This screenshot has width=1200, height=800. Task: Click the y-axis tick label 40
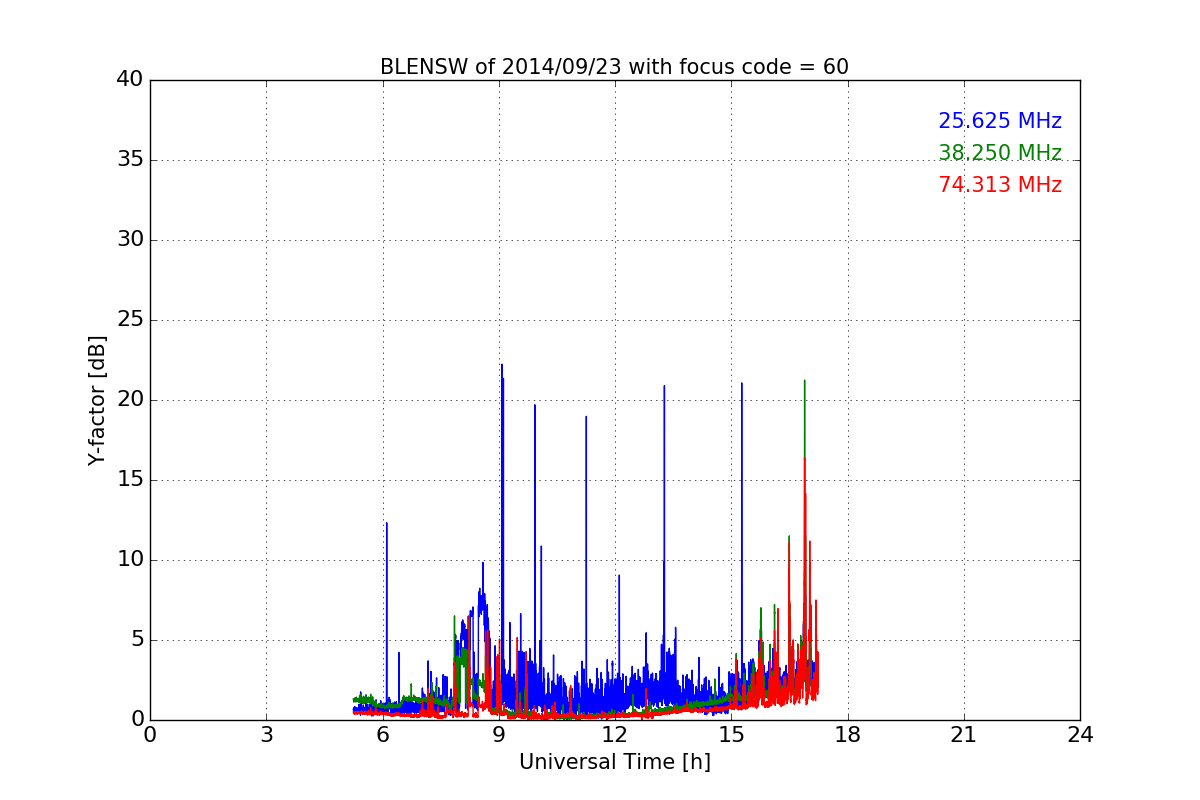(x=129, y=80)
